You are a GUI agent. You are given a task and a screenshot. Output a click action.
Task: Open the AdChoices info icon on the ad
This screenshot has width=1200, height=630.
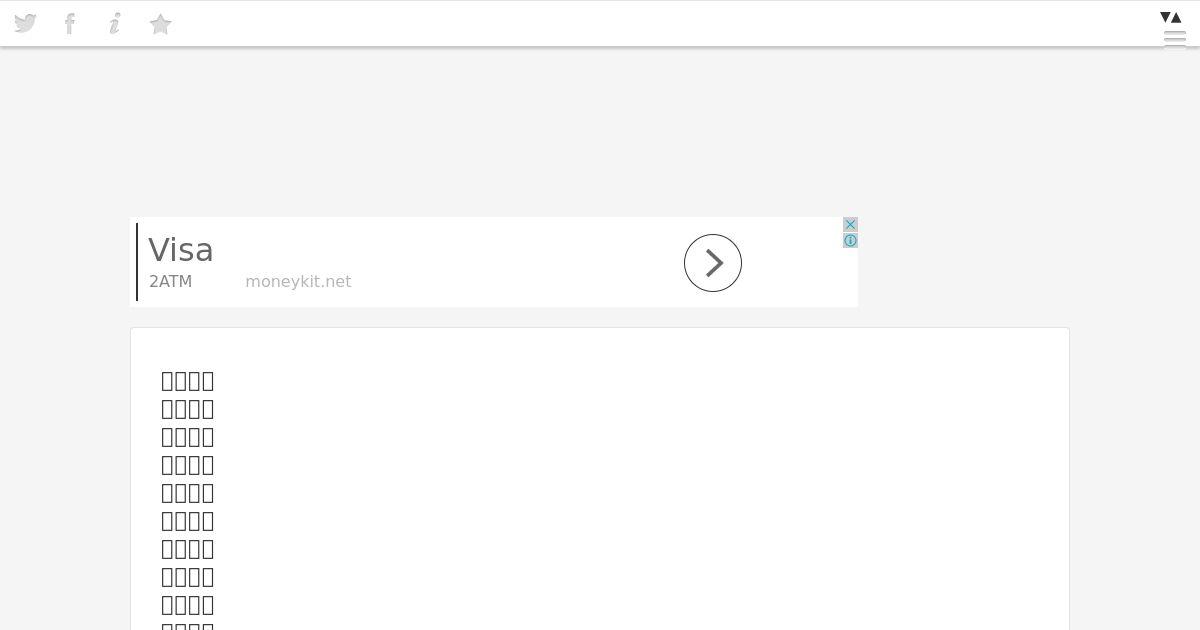(850, 241)
